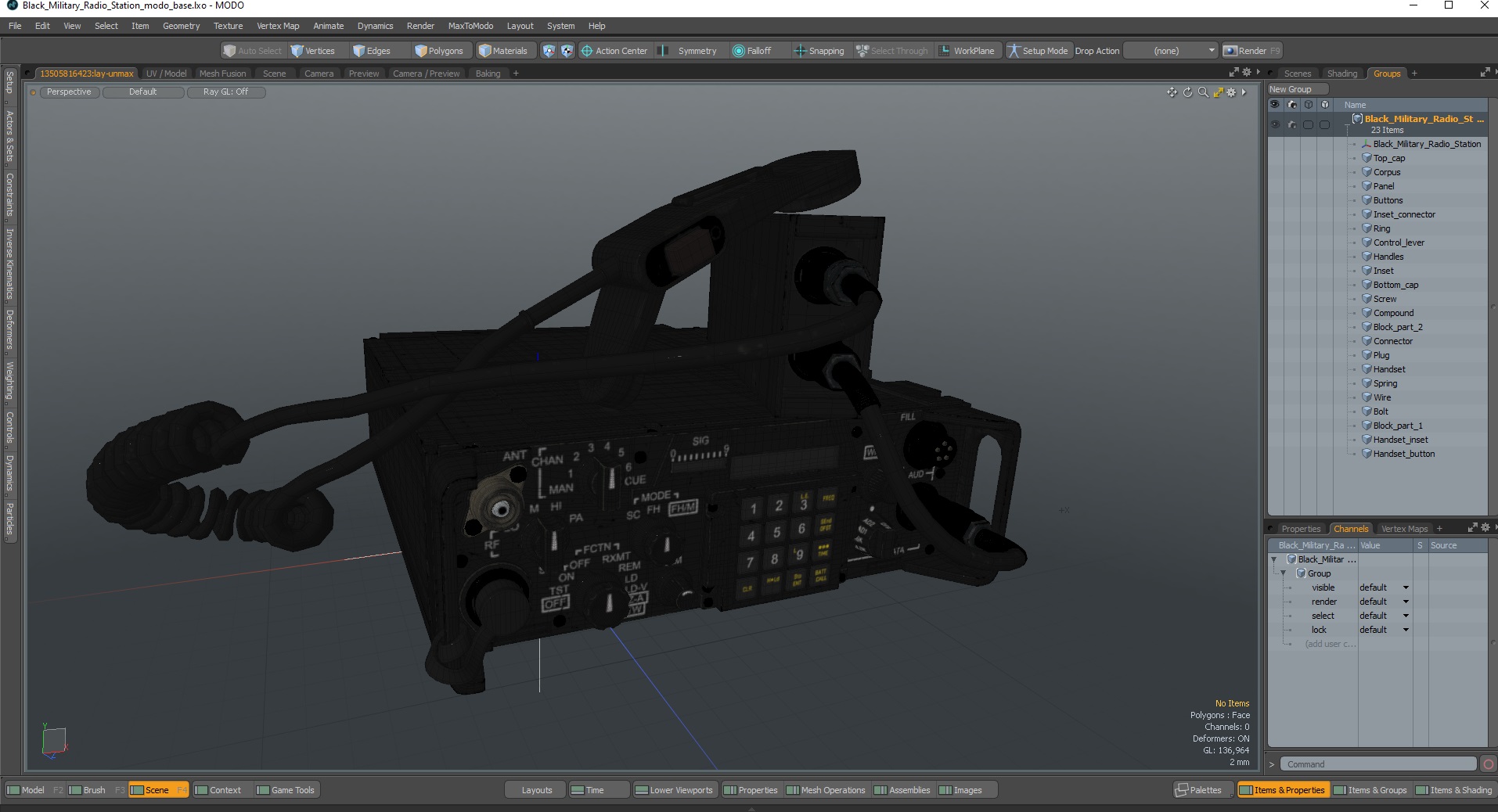1498x812 pixels.
Task: Click the Default shading style button
Action: click(143, 92)
